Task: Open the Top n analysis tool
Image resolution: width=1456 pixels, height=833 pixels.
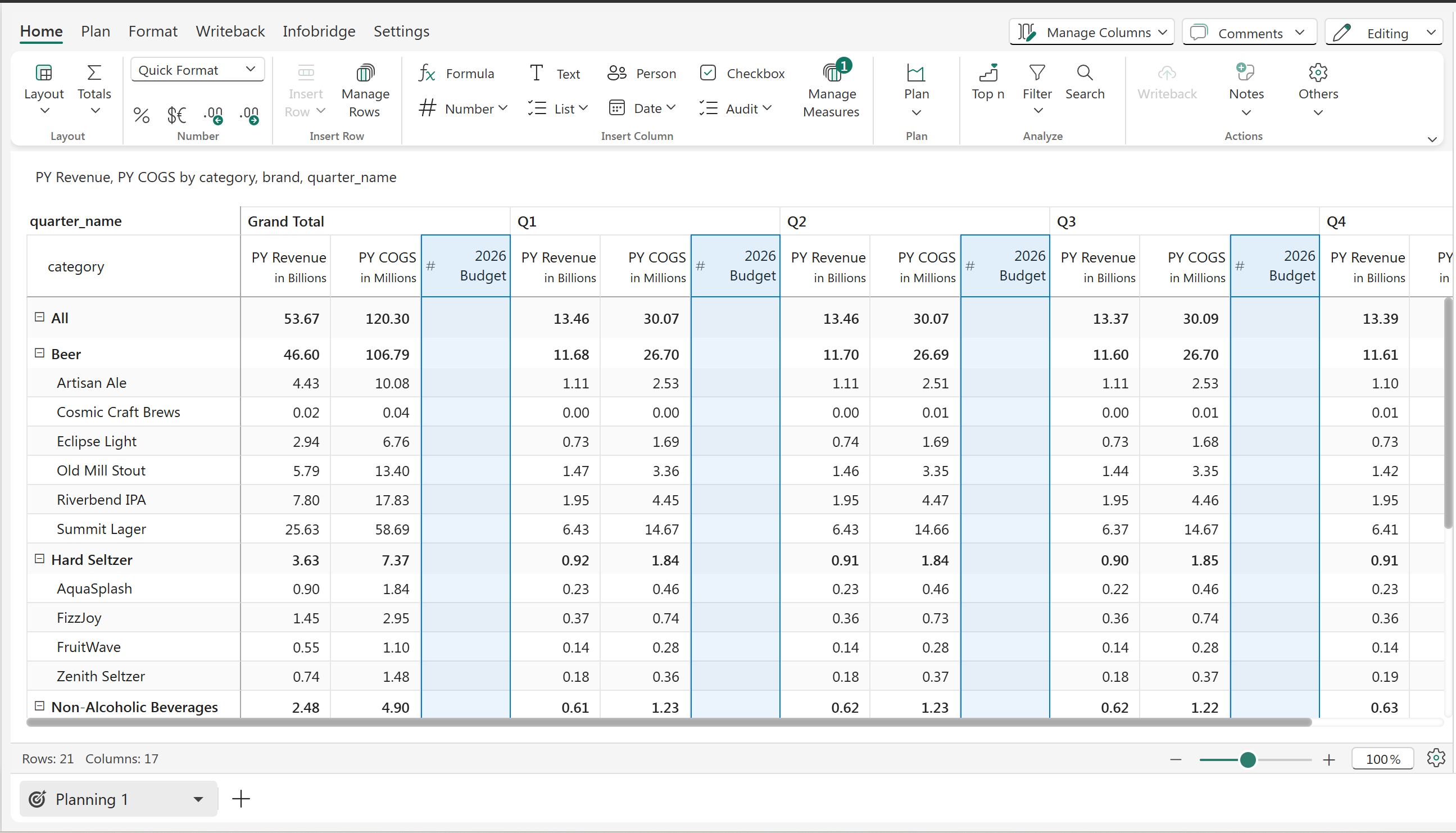Action: click(988, 83)
